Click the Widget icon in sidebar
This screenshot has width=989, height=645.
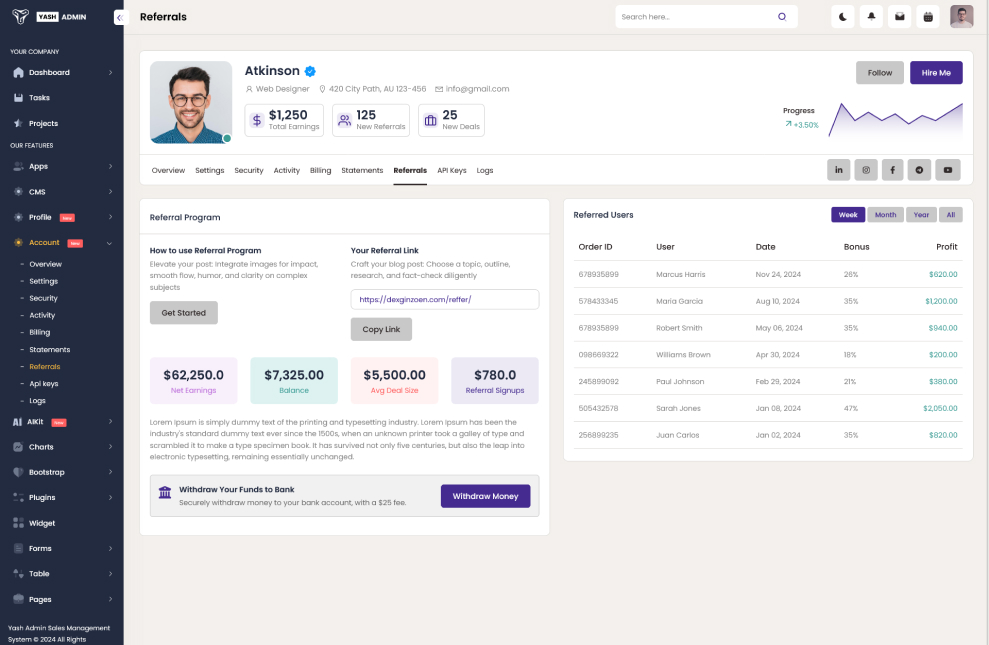[18, 523]
